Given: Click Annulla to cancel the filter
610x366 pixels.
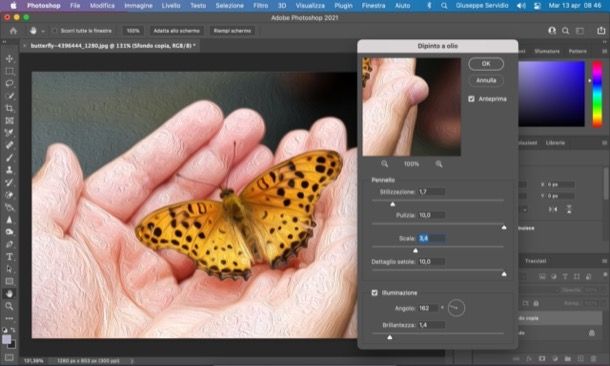Looking at the screenshot, I should tap(486, 81).
